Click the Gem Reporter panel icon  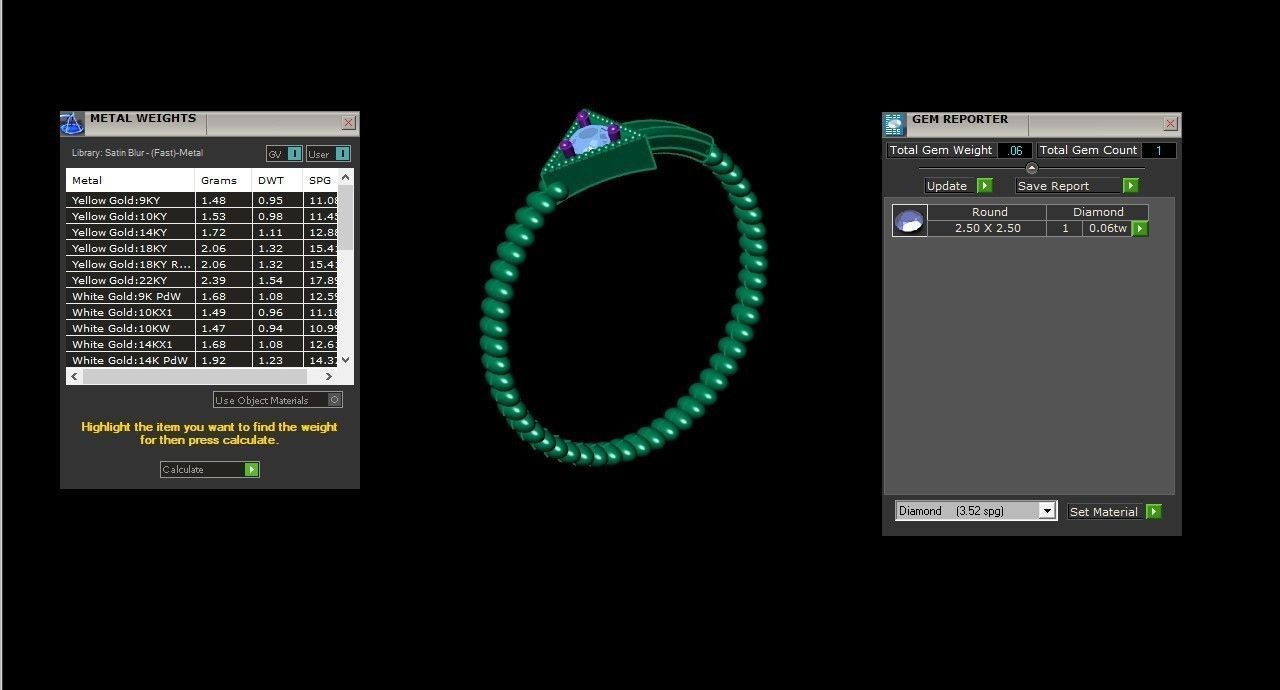coord(894,124)
